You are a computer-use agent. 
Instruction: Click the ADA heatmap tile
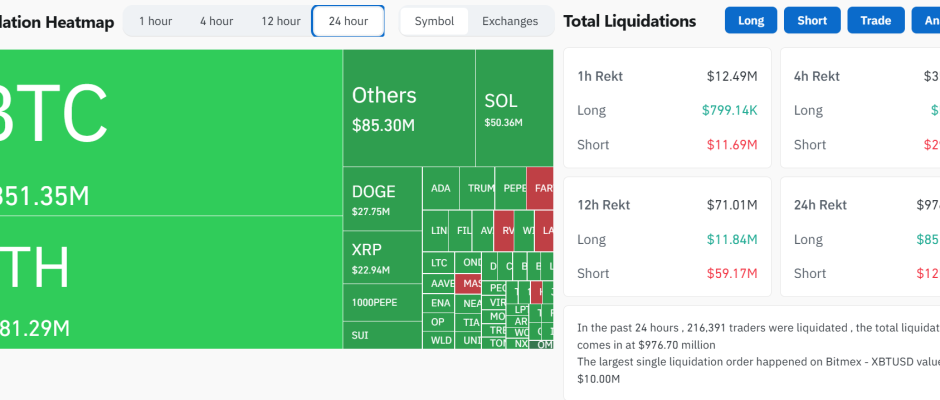[440, 188]
